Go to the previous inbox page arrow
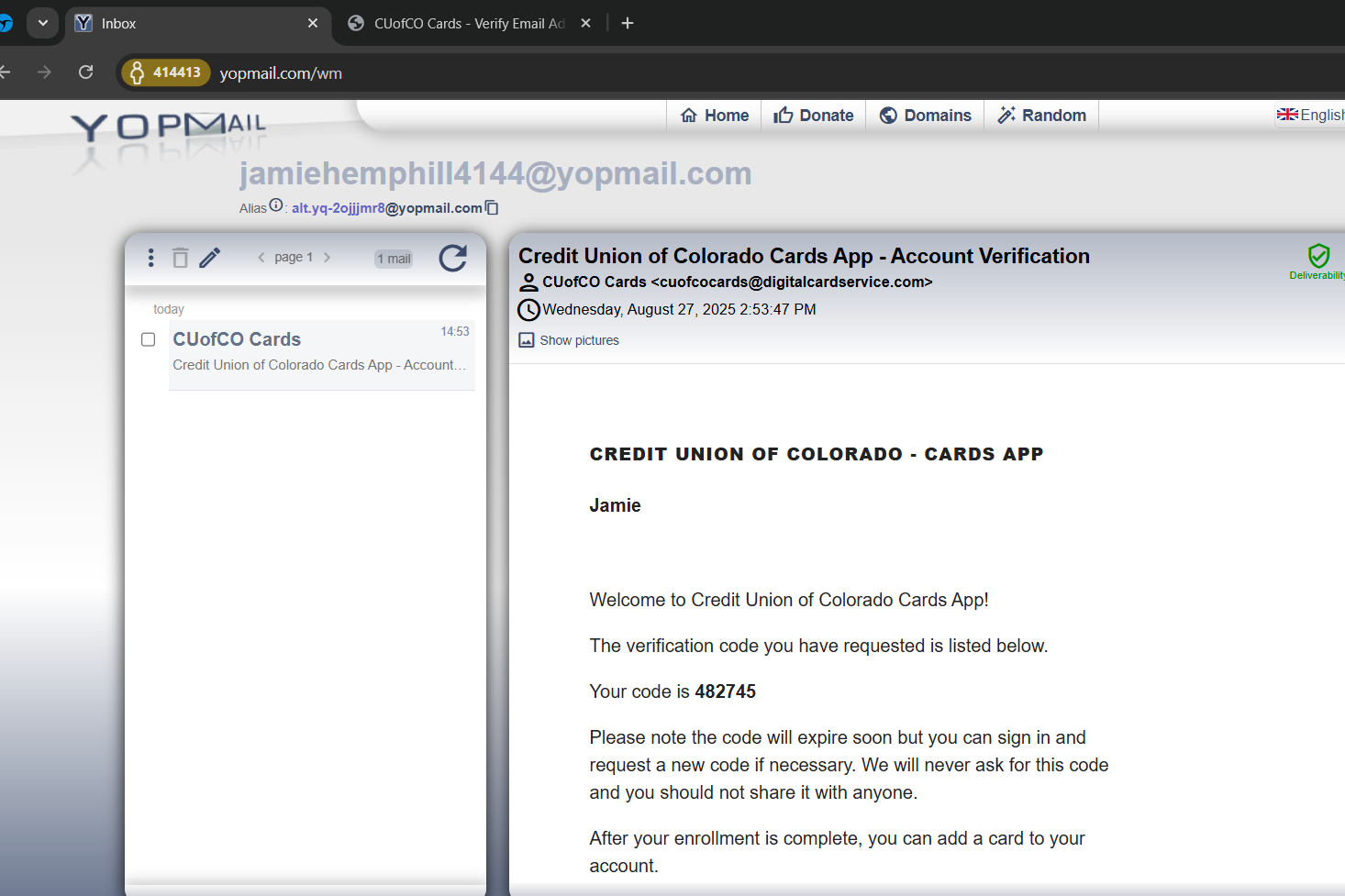Viewport: 1345px width, 896px height. coord(261,258)
